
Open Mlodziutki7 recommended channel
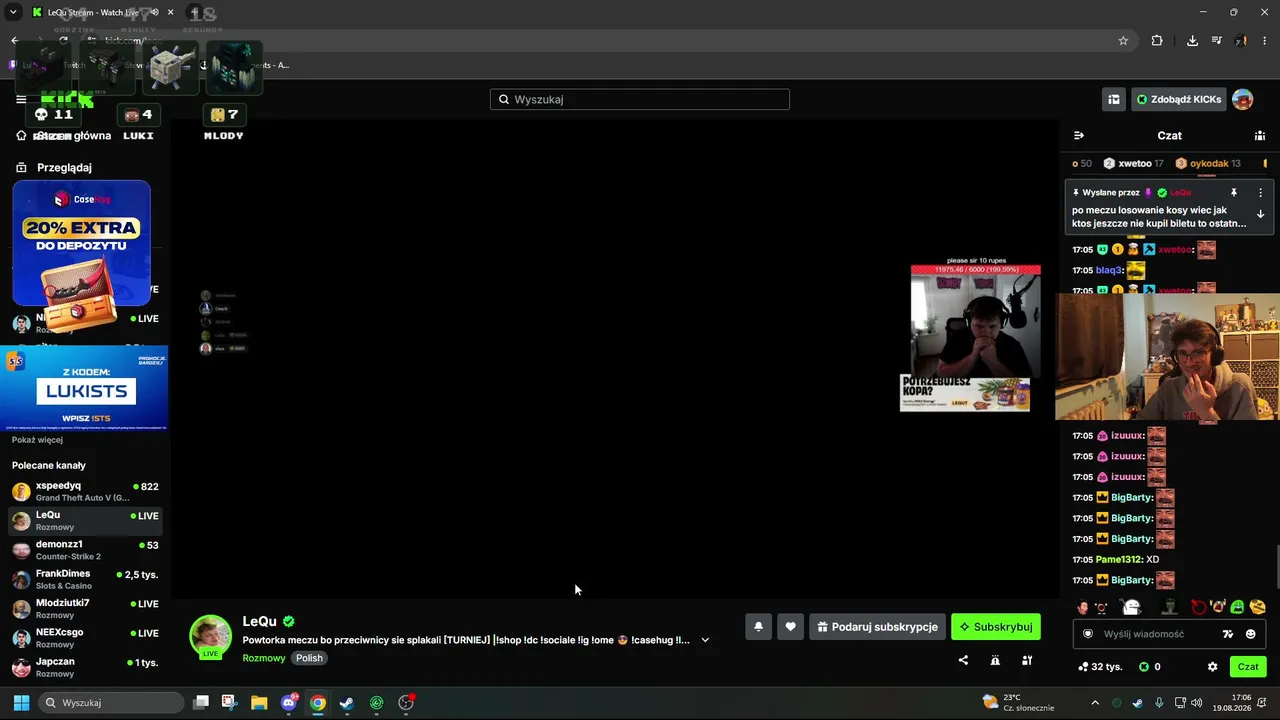[x=85, y=608]
